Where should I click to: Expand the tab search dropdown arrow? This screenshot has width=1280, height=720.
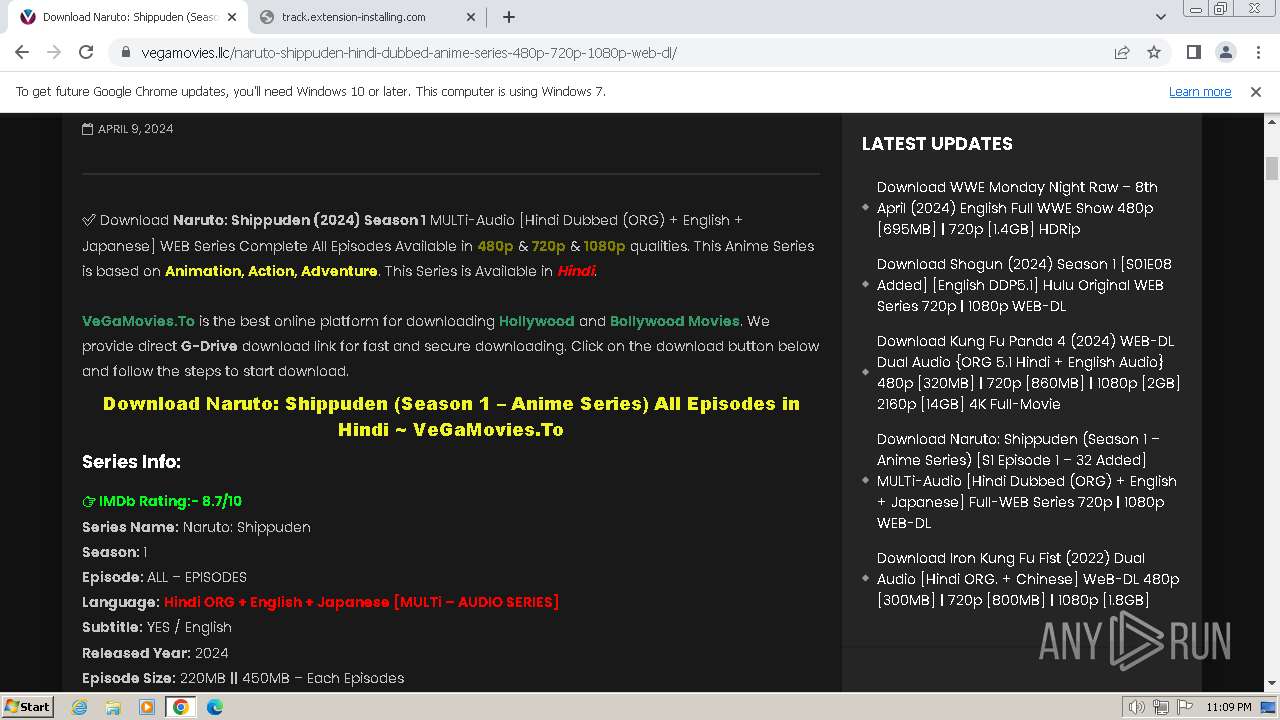click(x=1160, y=17)
